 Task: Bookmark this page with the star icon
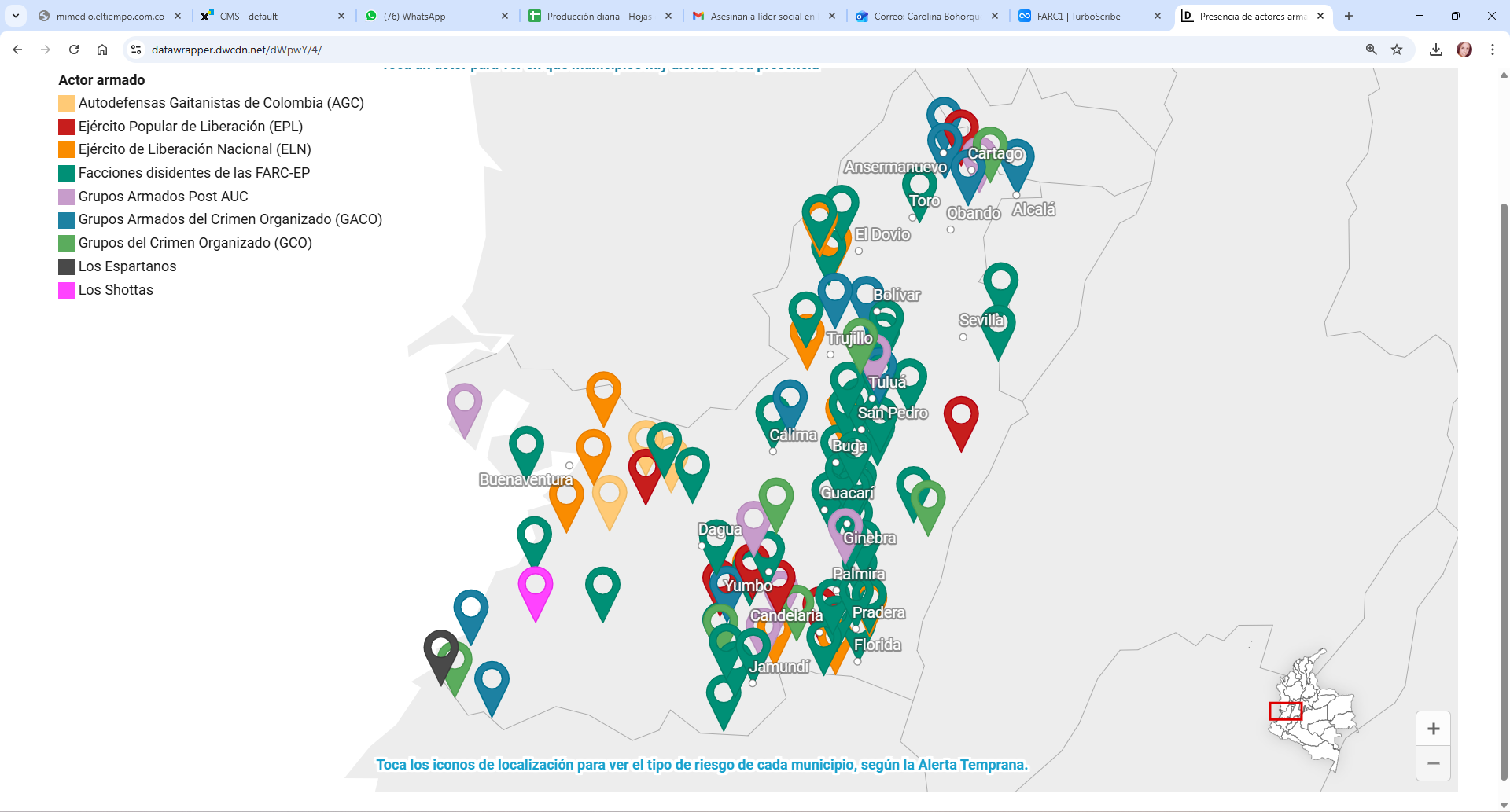pos(1398,49)
